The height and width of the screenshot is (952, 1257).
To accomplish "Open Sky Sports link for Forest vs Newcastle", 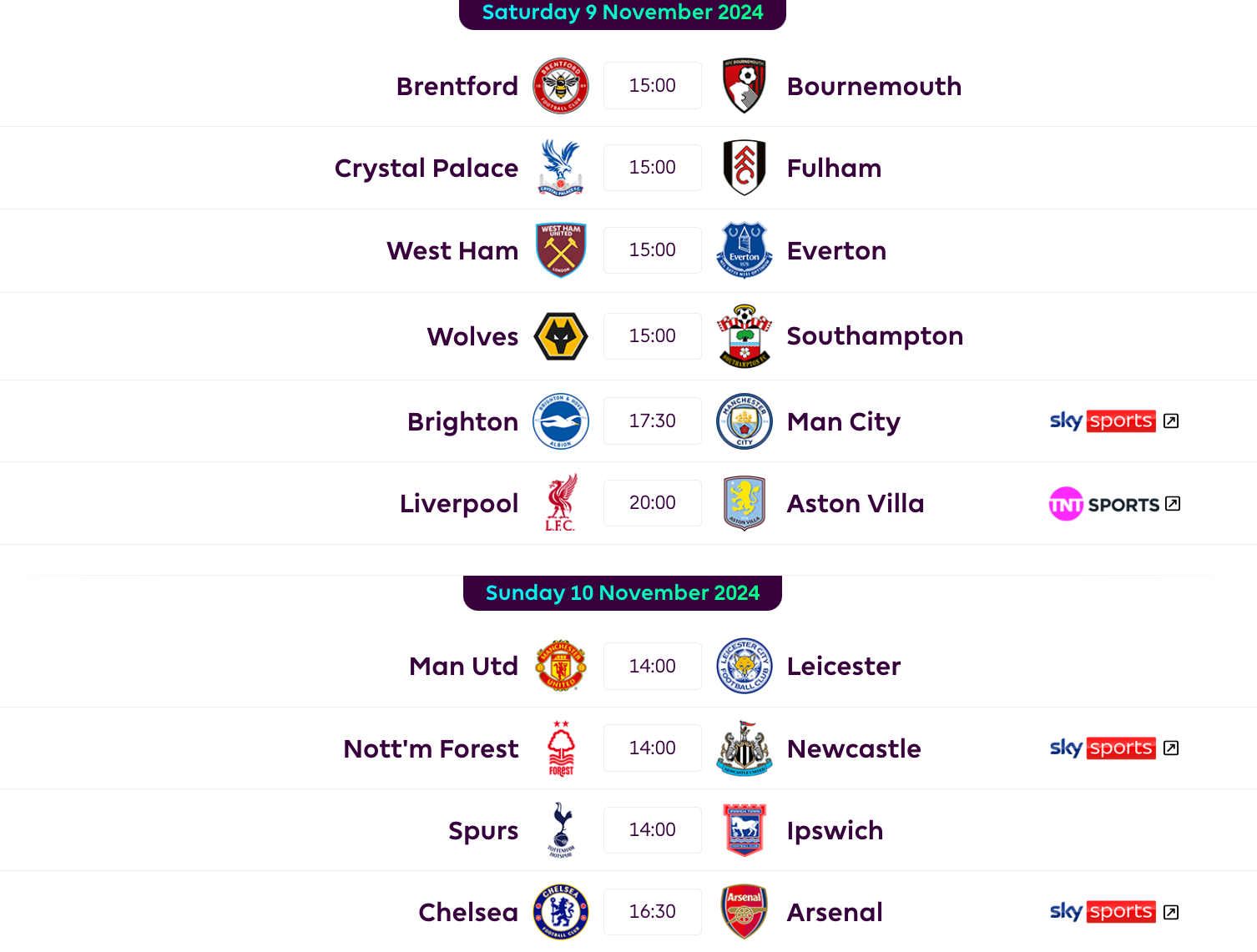I will coord(1113,748).
